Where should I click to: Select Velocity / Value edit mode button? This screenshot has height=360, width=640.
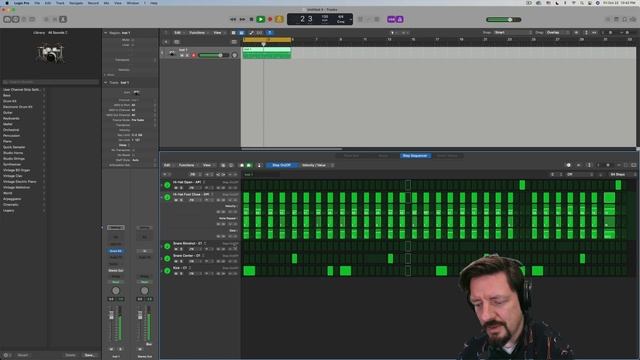click(x=314, y=165)
